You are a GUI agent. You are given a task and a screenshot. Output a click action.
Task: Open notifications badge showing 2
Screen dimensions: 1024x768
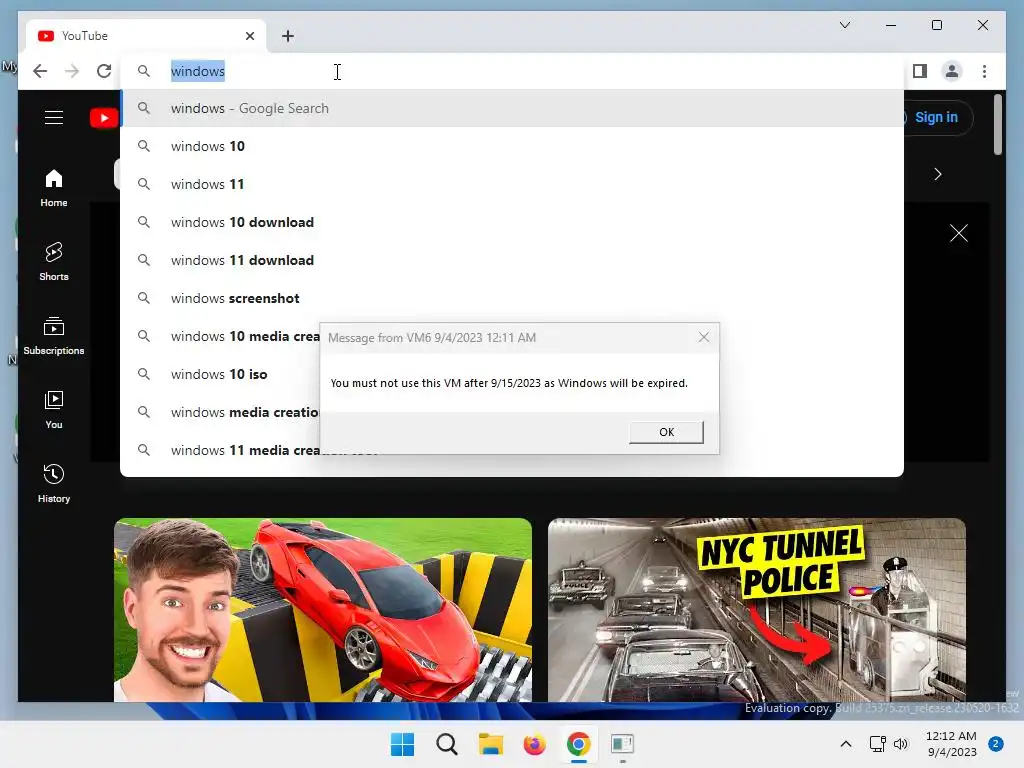996,744
